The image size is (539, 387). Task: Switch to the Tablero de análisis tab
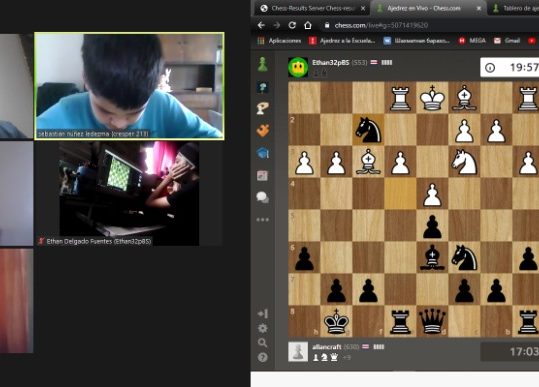515,8
